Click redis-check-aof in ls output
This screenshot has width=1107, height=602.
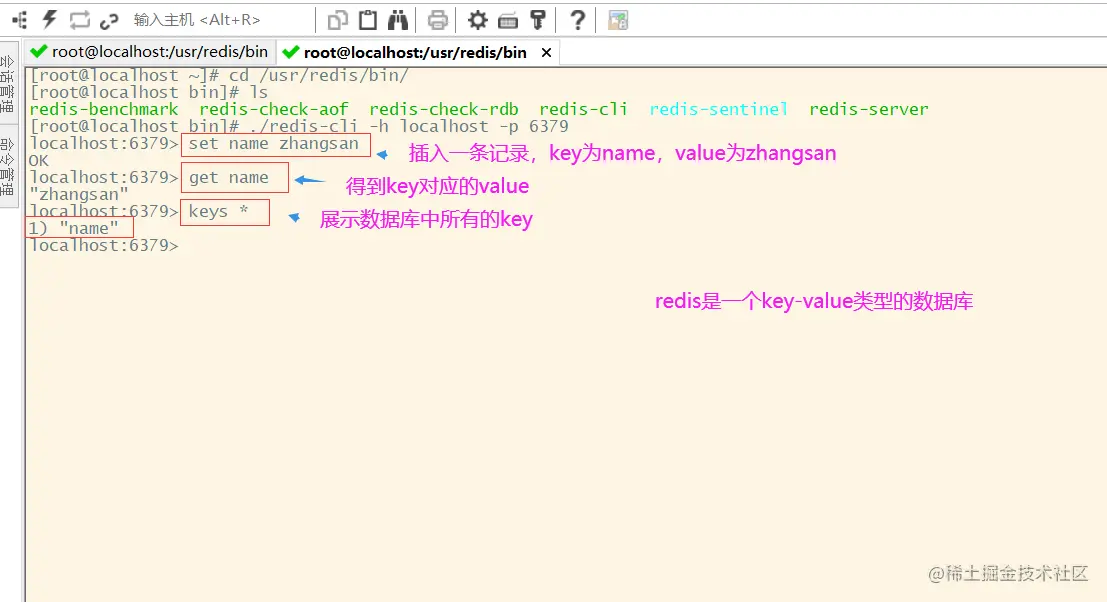(x=274, y=109)
